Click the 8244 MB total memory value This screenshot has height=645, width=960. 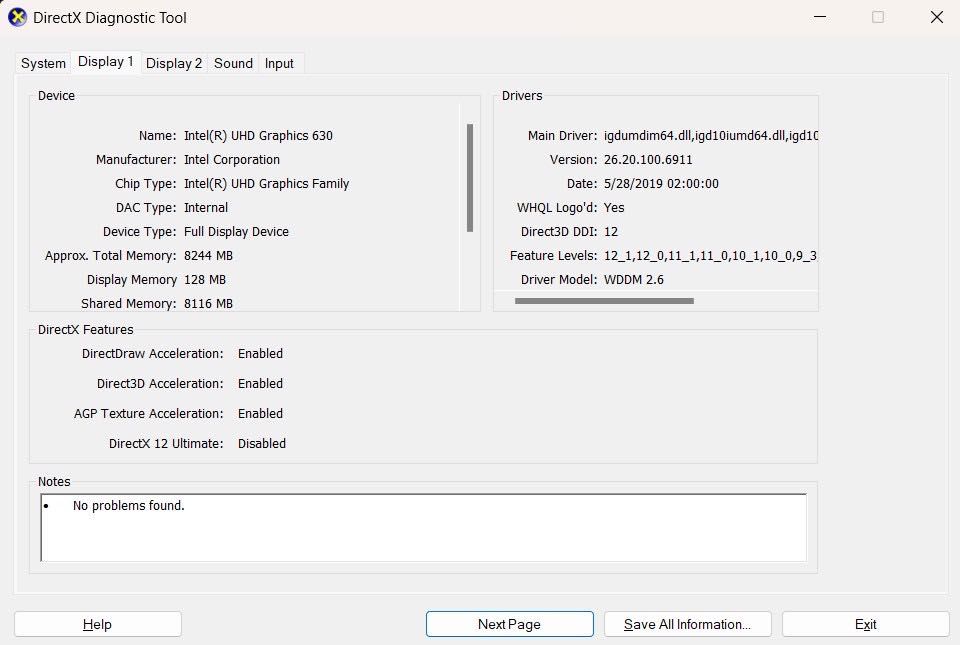click(208, 256)
